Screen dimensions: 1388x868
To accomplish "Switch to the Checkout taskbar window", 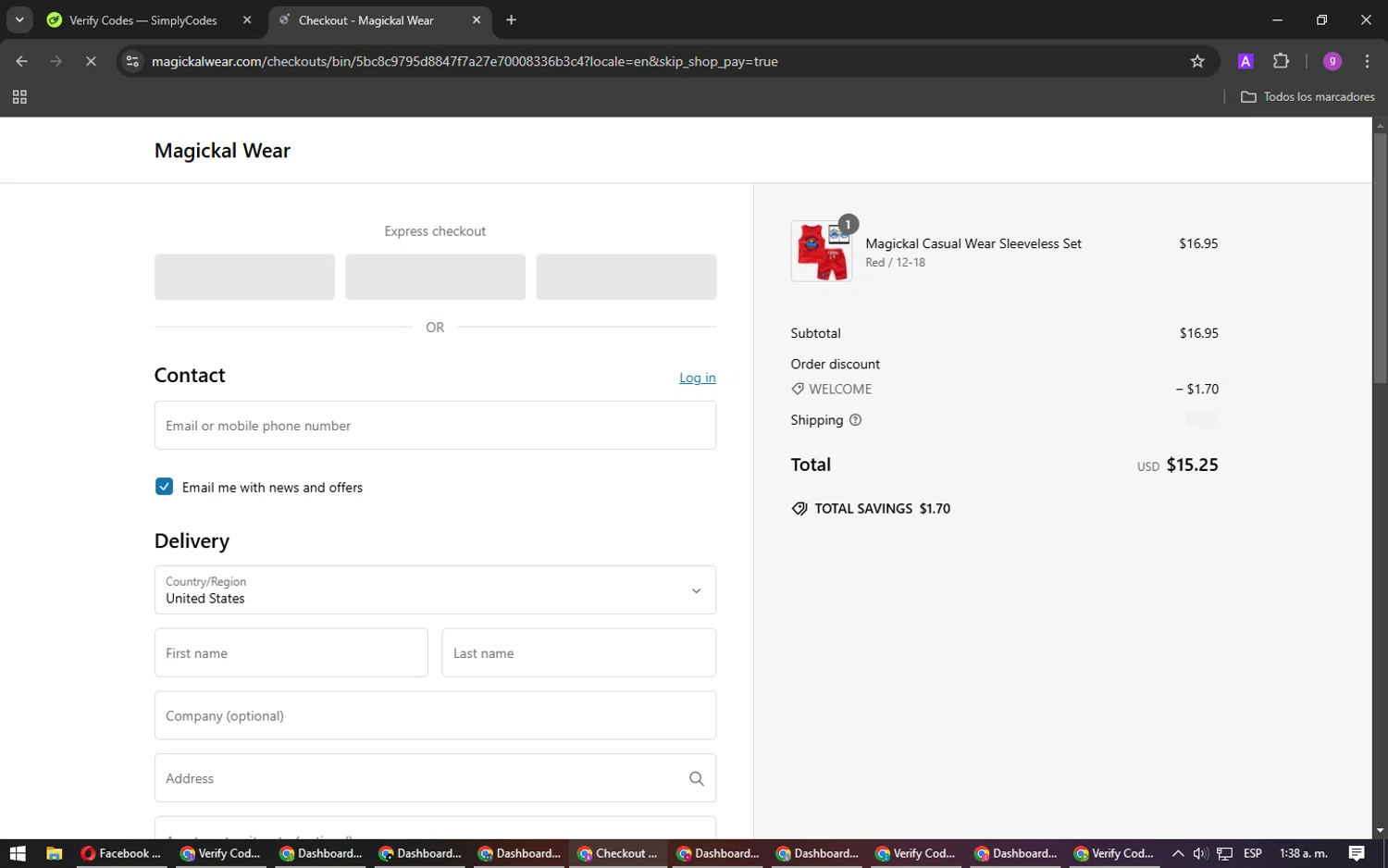I will pos(618,853).
